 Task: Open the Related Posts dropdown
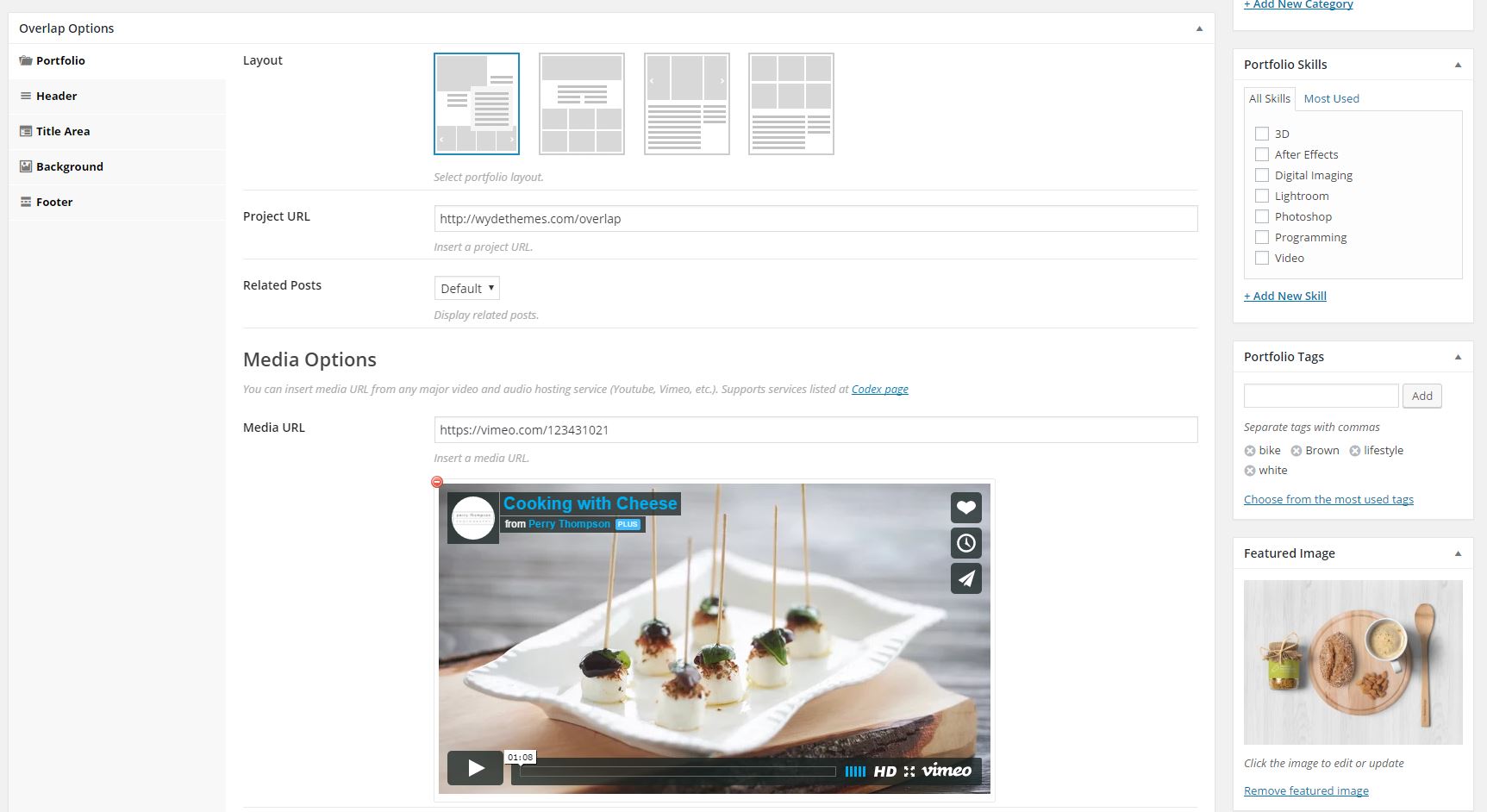coord(466,289)
